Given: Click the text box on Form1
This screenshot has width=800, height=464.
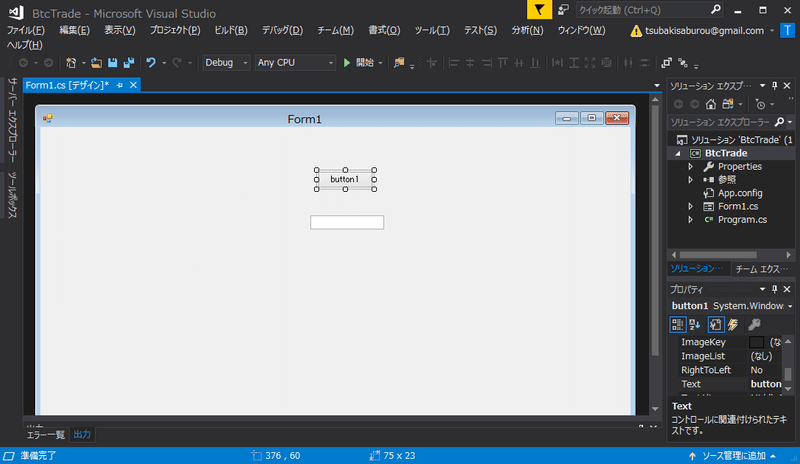Looking at the screenshot, I should click(x=347, y=222).
